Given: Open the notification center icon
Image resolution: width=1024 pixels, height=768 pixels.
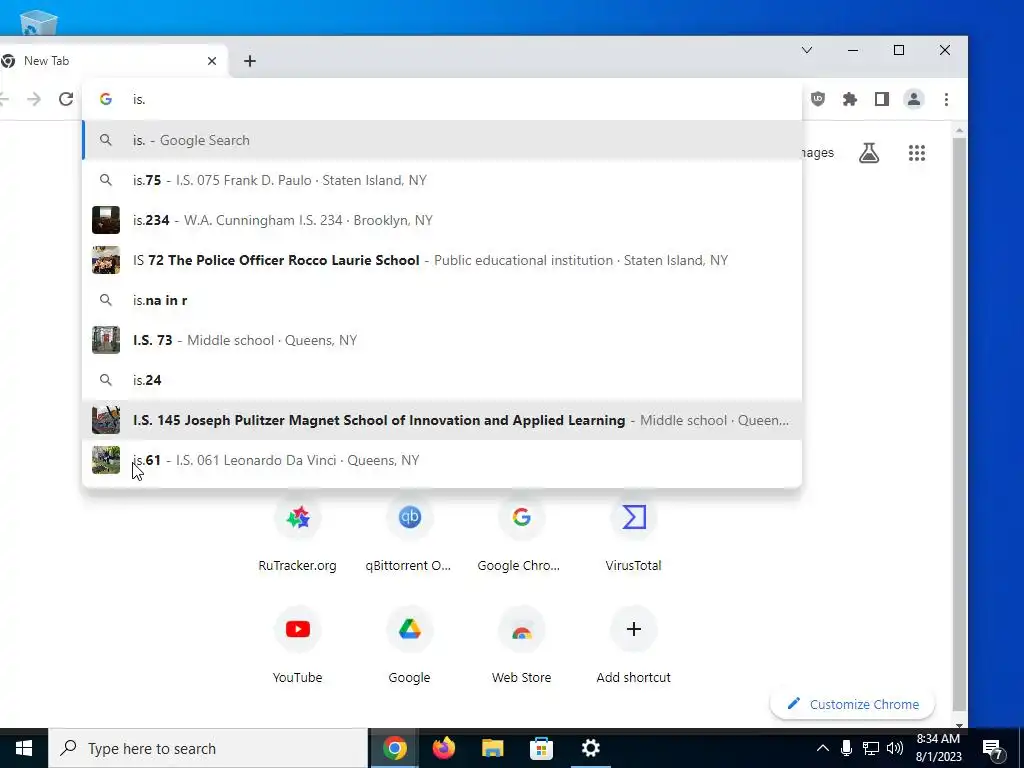Looking at the screenshot, I should [993, 748].
